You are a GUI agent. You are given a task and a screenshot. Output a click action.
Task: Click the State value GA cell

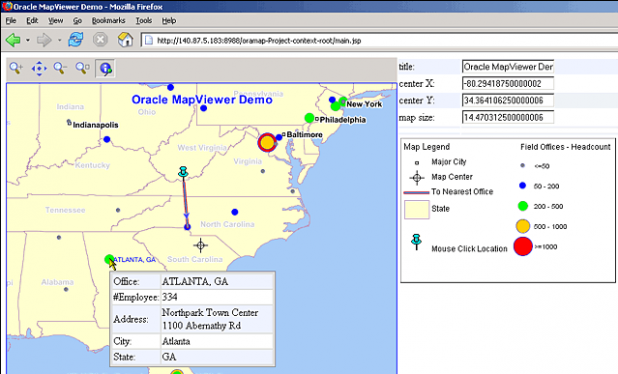(217, 357)
